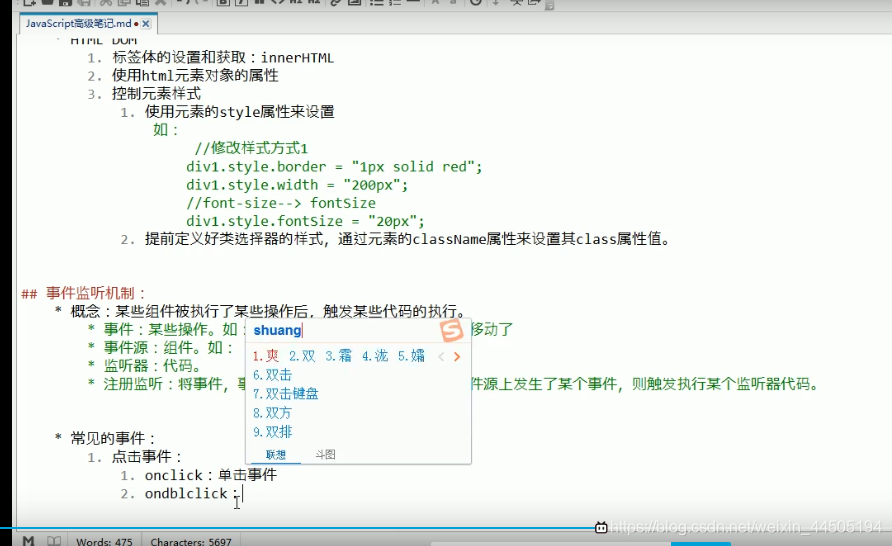892x546 pixels.
Task: Click the line 控制元素样式
Action: point(156,94)
